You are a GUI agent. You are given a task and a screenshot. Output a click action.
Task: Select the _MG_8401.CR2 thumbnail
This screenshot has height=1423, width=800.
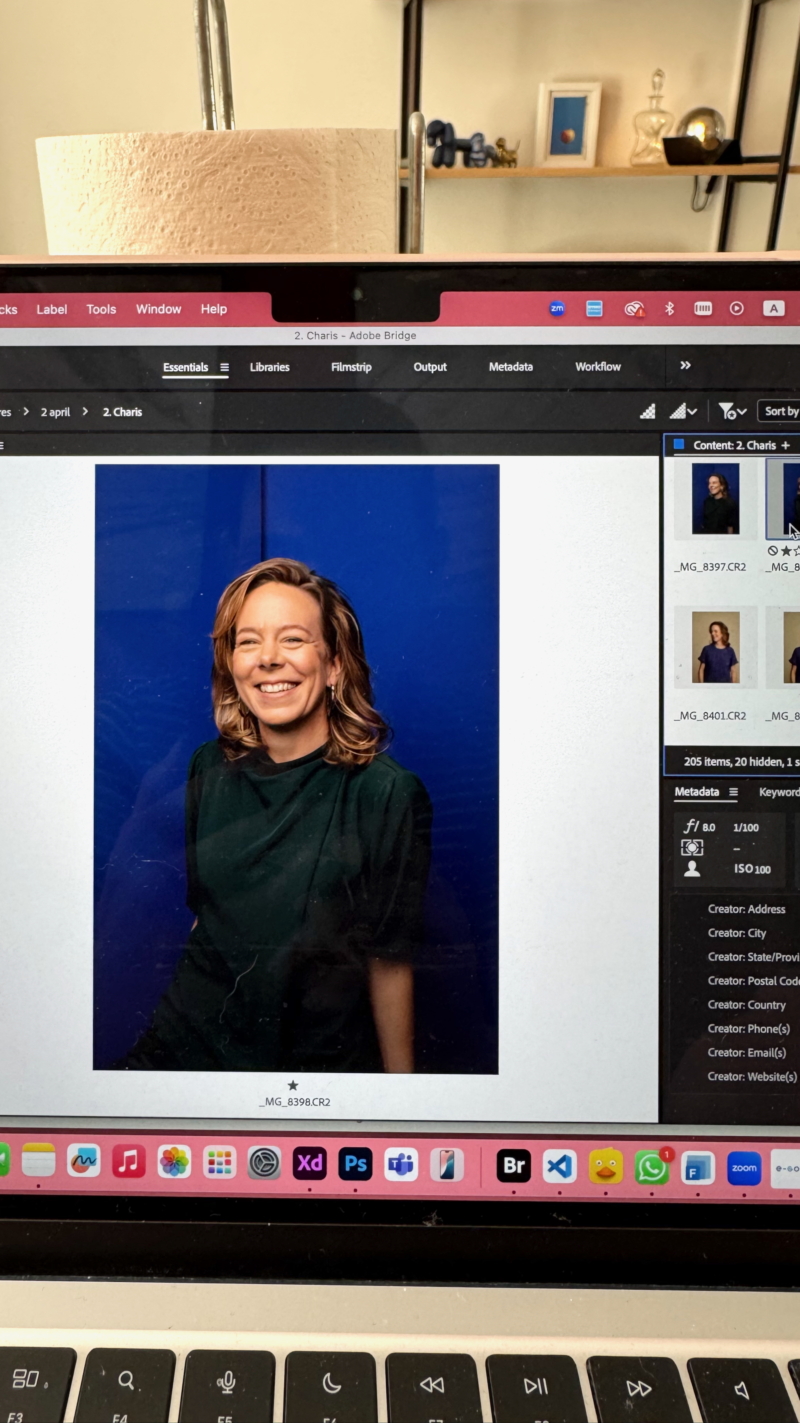(x=715, y=648)
